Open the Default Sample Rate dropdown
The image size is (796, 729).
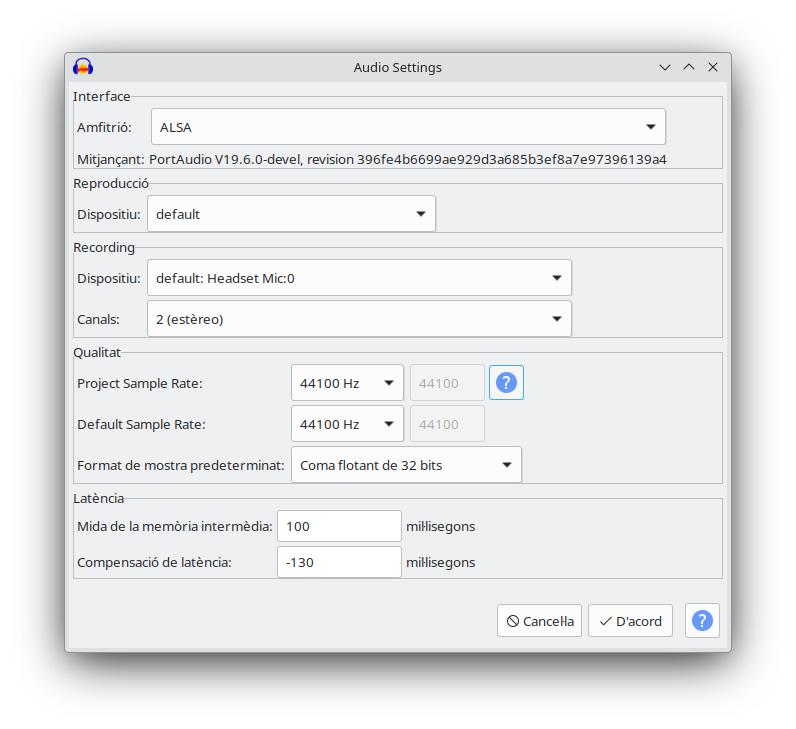tap(347, 424)
